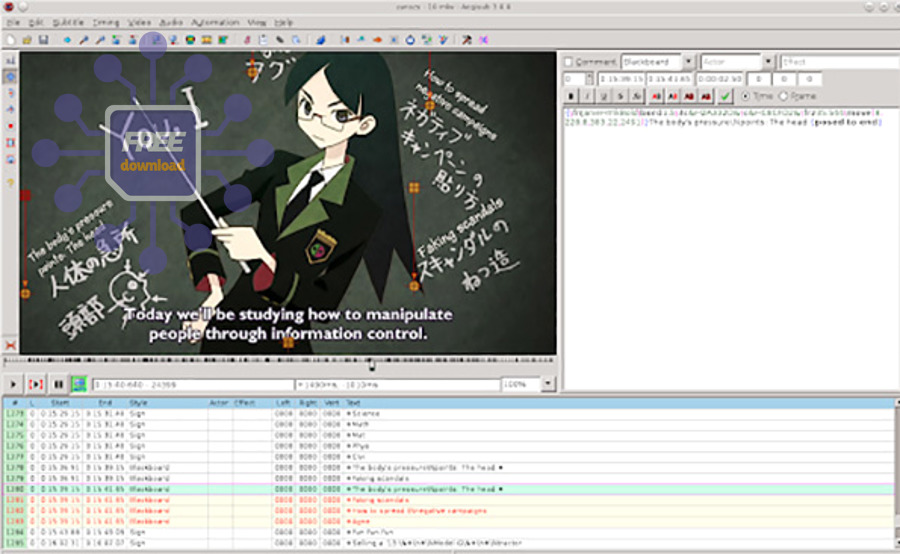Open the Video menu
This screenshot has height=554, width=900.
(139, 22)
